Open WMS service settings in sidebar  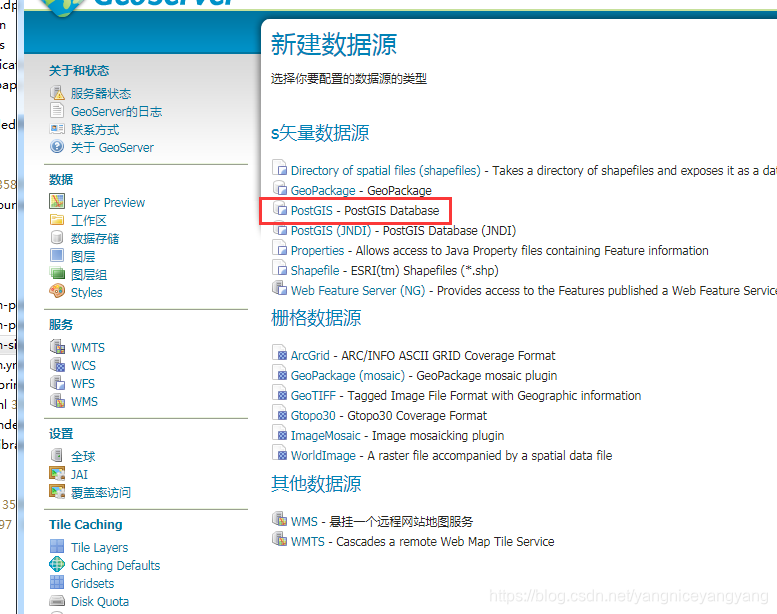click(x=84, y=401)
